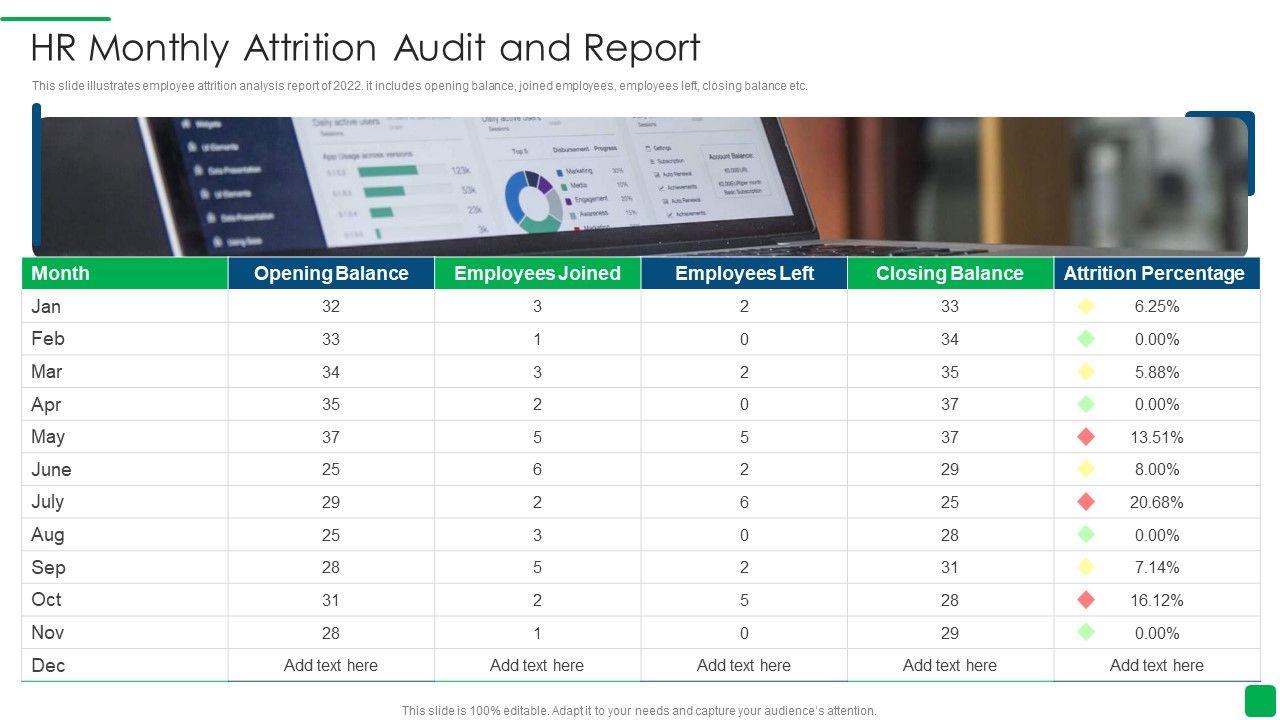Click the 'This slide is 100% editable' footer text
This screenshot has width=1280, height=720.
[639, 711]
